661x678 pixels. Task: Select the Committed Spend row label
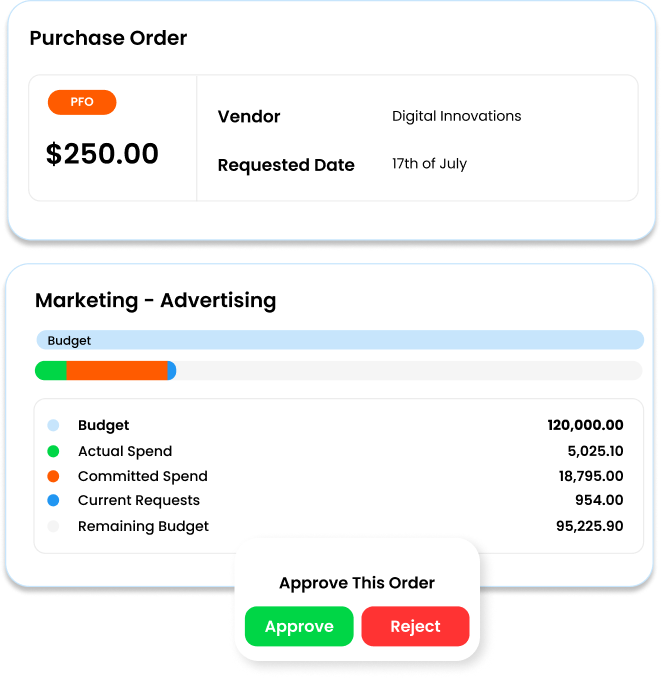click(x=143, y=476)
